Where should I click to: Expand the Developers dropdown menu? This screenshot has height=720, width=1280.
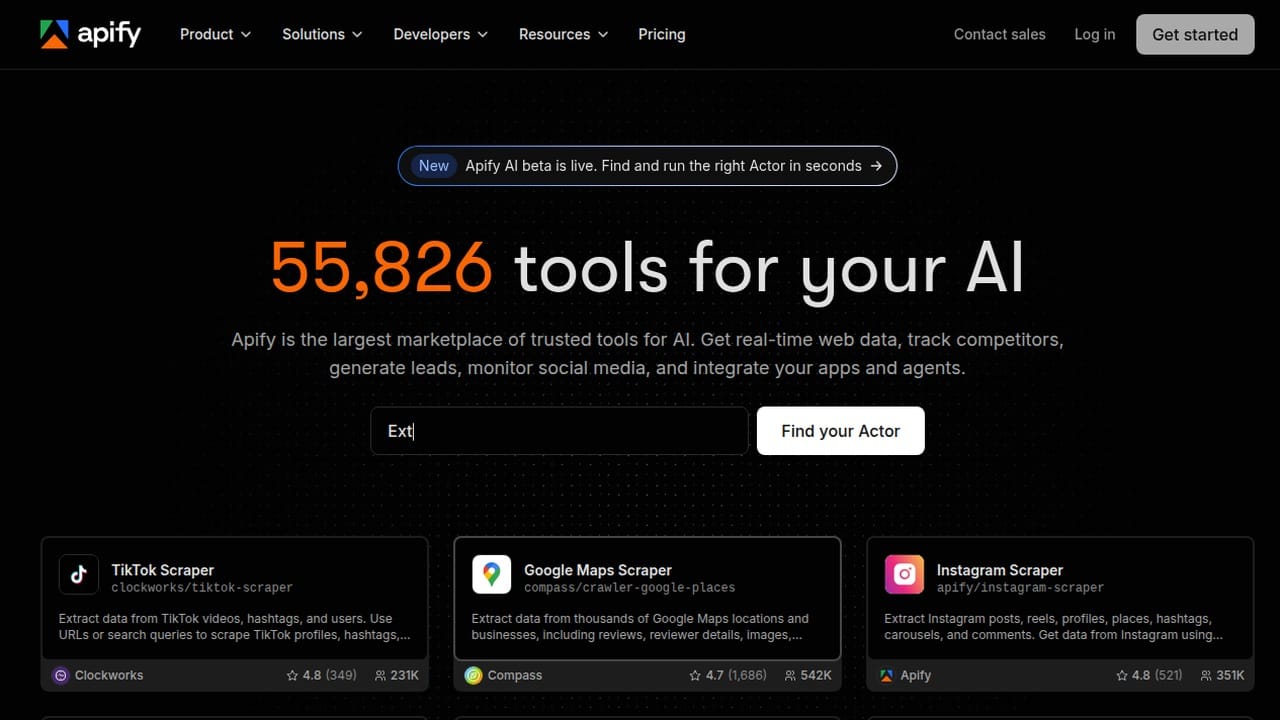pos(441,34)
